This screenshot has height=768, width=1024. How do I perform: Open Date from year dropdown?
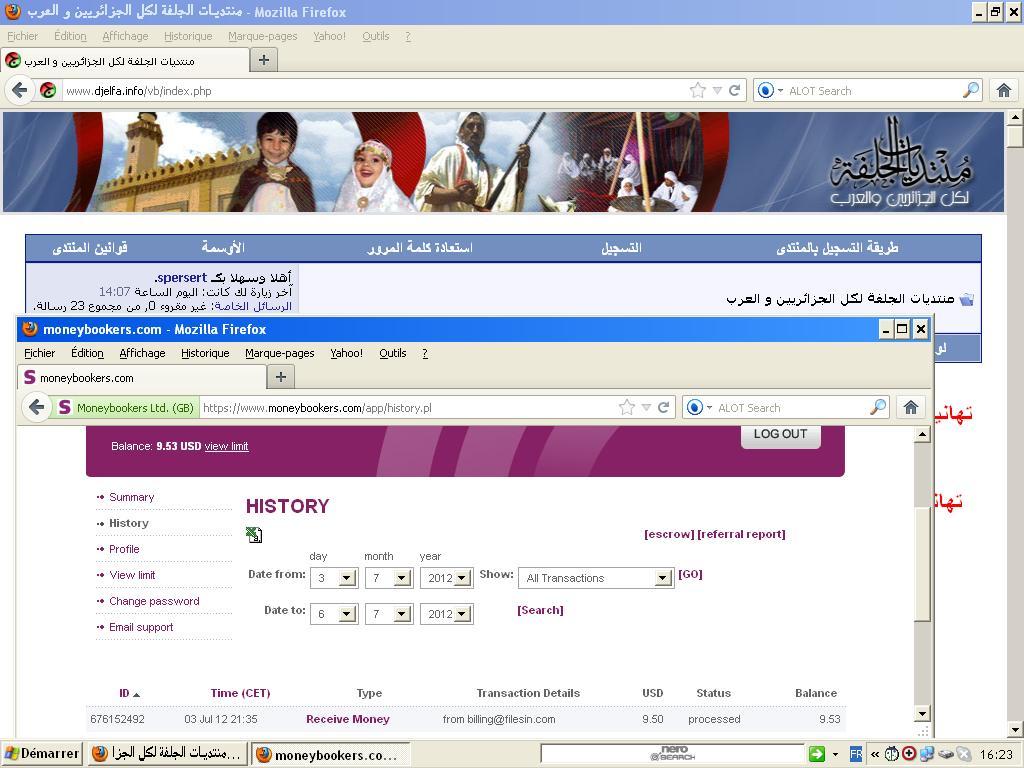pyautogui.click(x=462, y=578)
